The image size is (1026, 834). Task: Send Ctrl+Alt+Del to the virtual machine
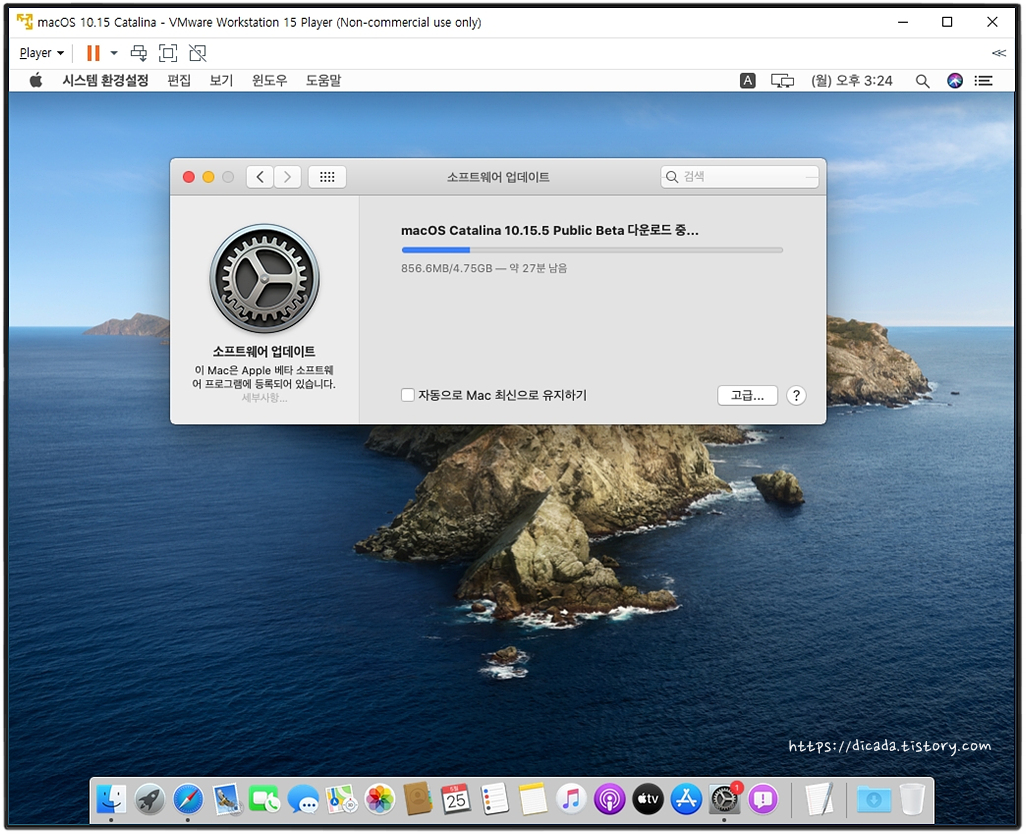pyautogui.click(x=139, y=53)
